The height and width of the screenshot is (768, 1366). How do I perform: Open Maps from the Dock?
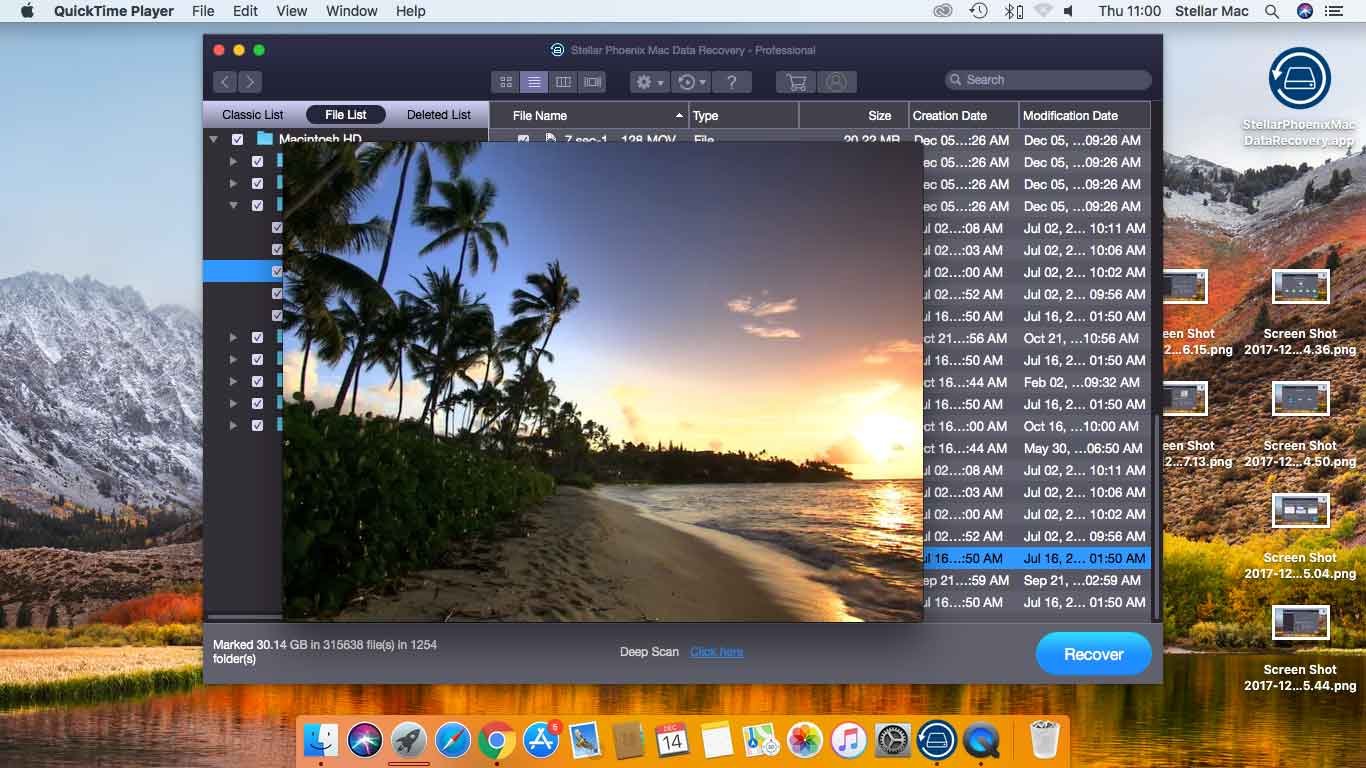point(761,741)
